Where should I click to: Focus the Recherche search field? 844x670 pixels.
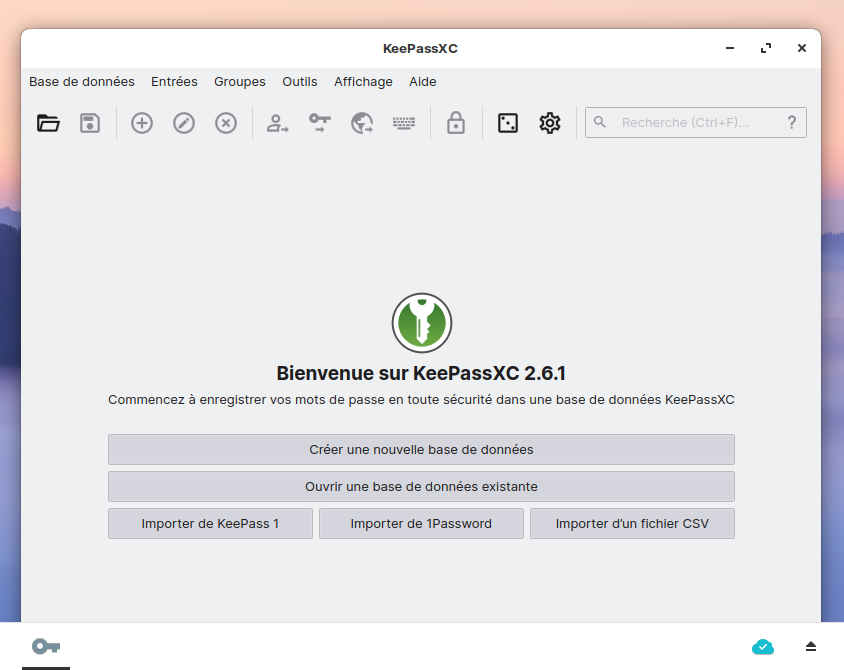click(x=690, y=122)
